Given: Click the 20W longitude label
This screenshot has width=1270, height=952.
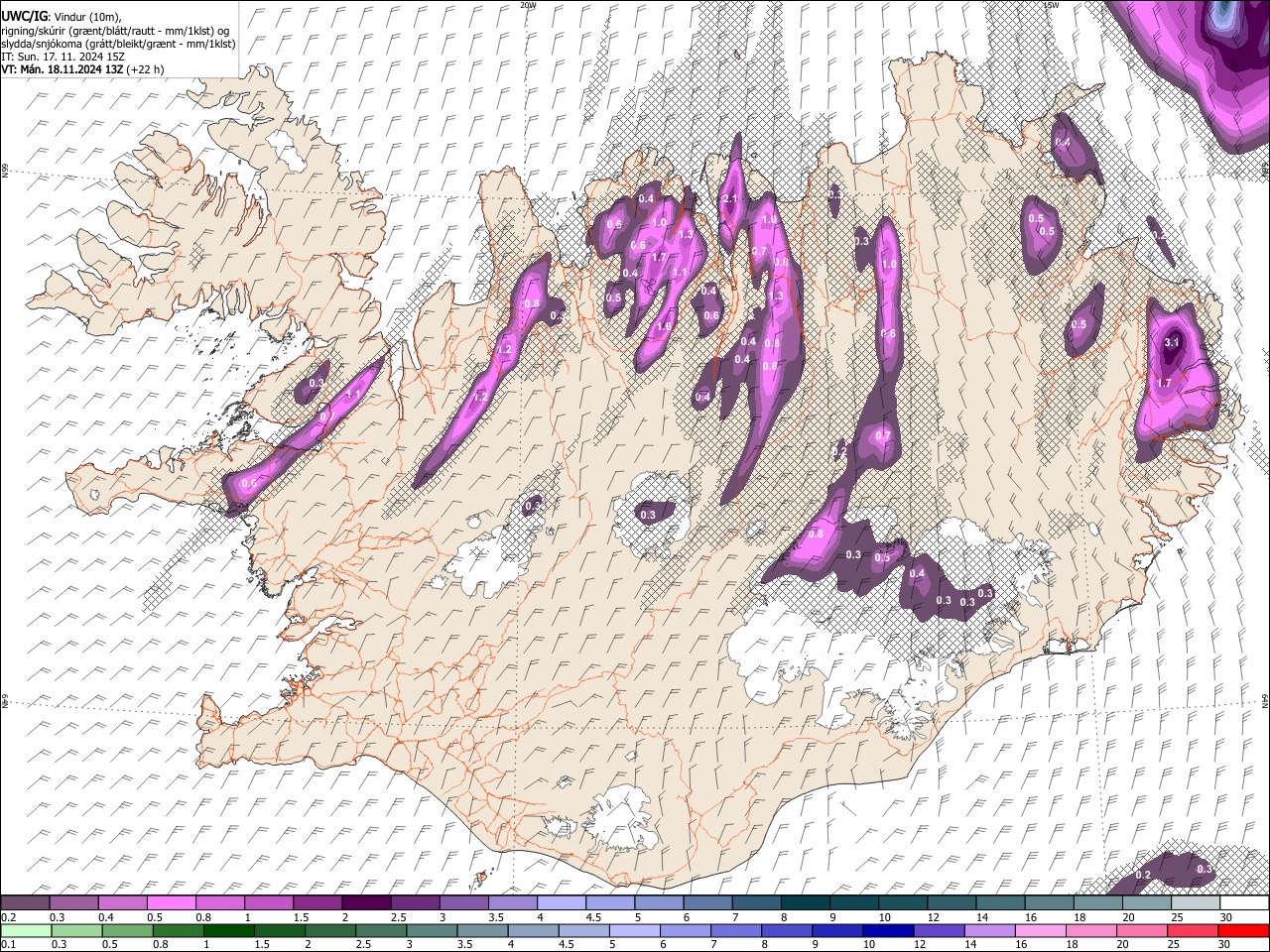Looking at the screenshot, I should tap(528, 5).
